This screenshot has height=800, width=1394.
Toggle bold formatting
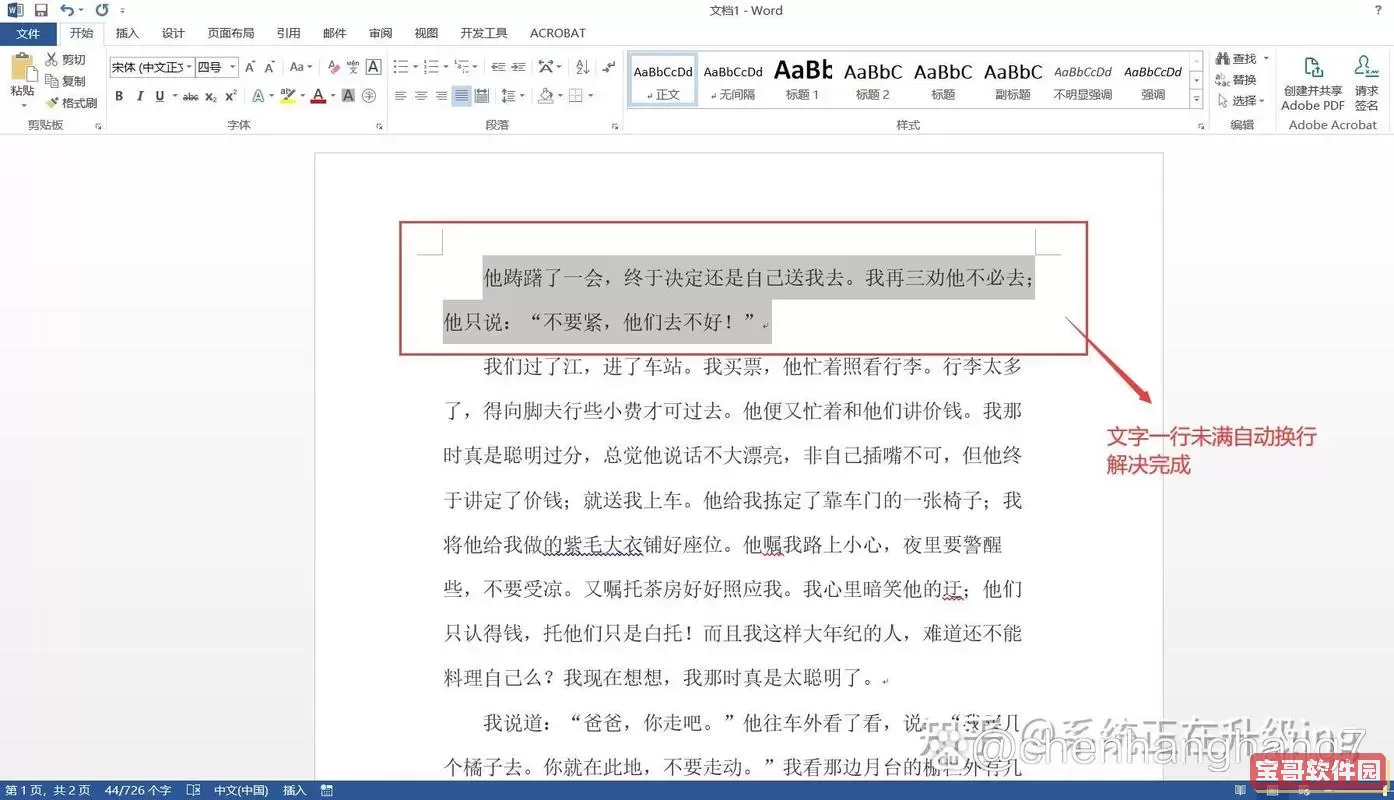[119, 96]
